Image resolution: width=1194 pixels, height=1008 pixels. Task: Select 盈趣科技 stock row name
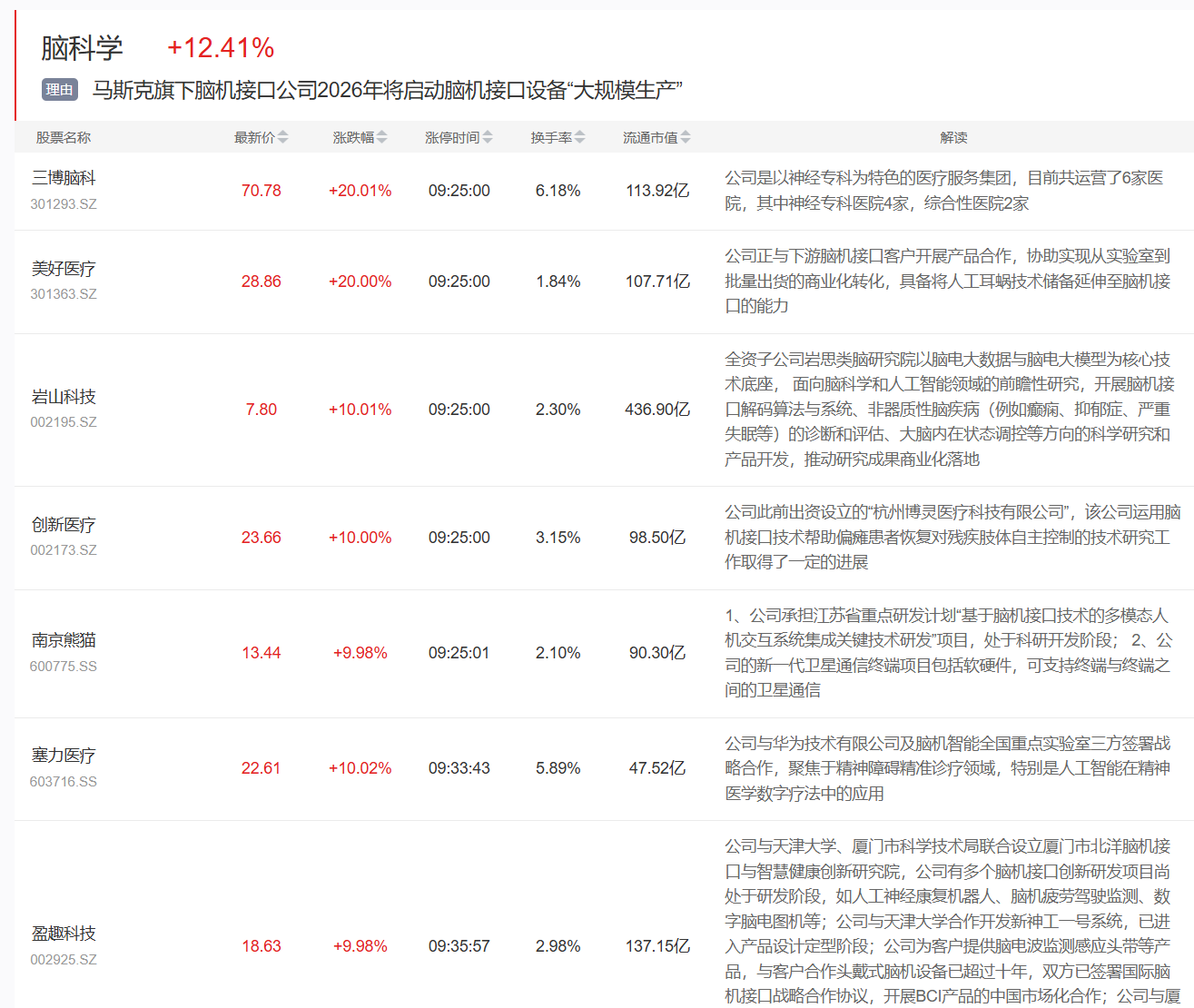[x=64, y=934]
